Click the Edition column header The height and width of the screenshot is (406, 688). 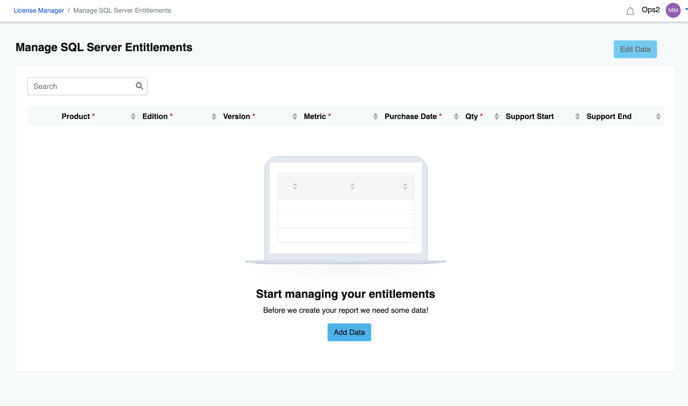(x=157, y=116)
